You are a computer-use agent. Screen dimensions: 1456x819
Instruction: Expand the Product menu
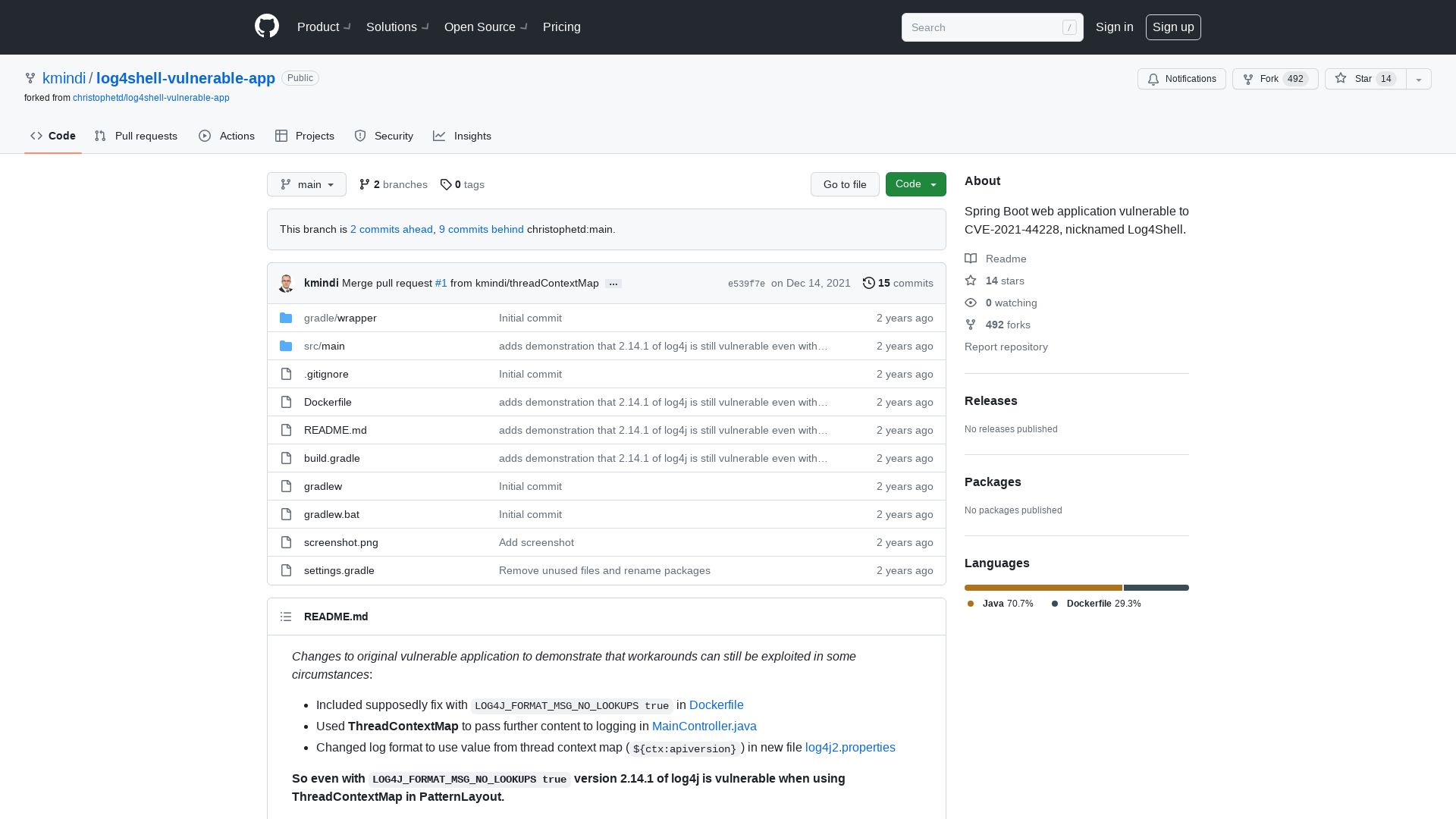click(324, 27)
